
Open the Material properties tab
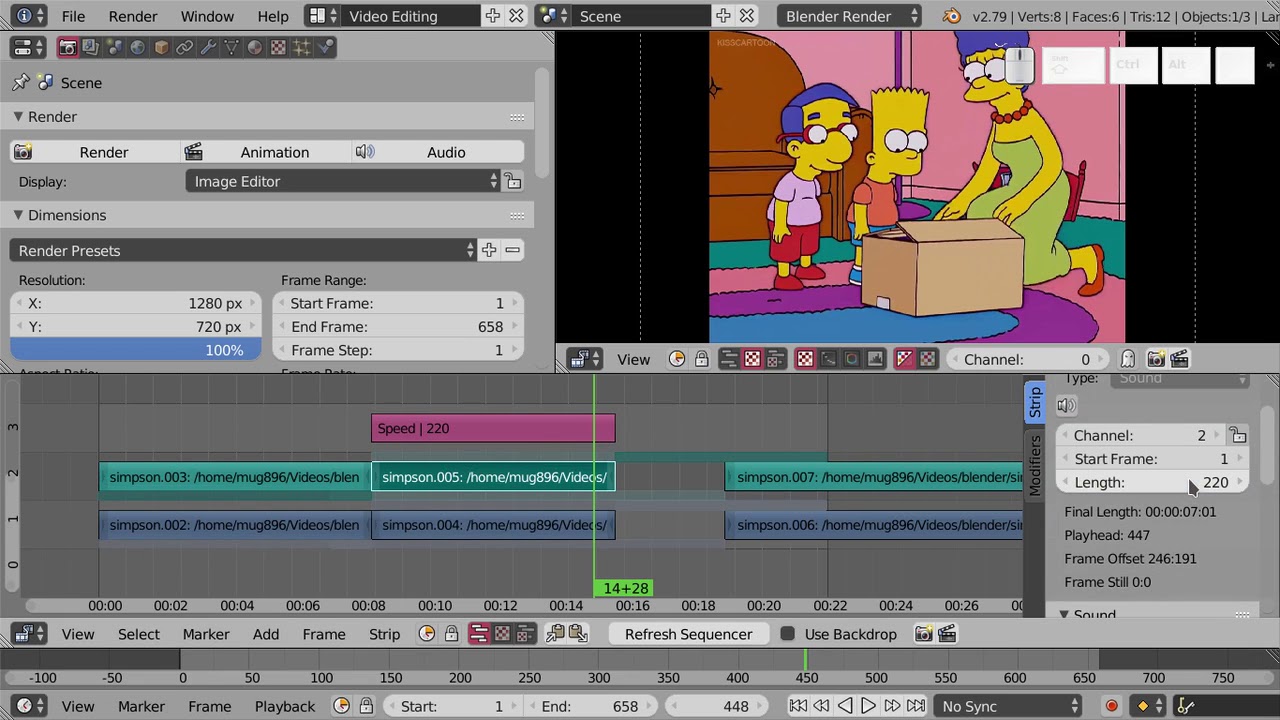(x=255, y=47)
